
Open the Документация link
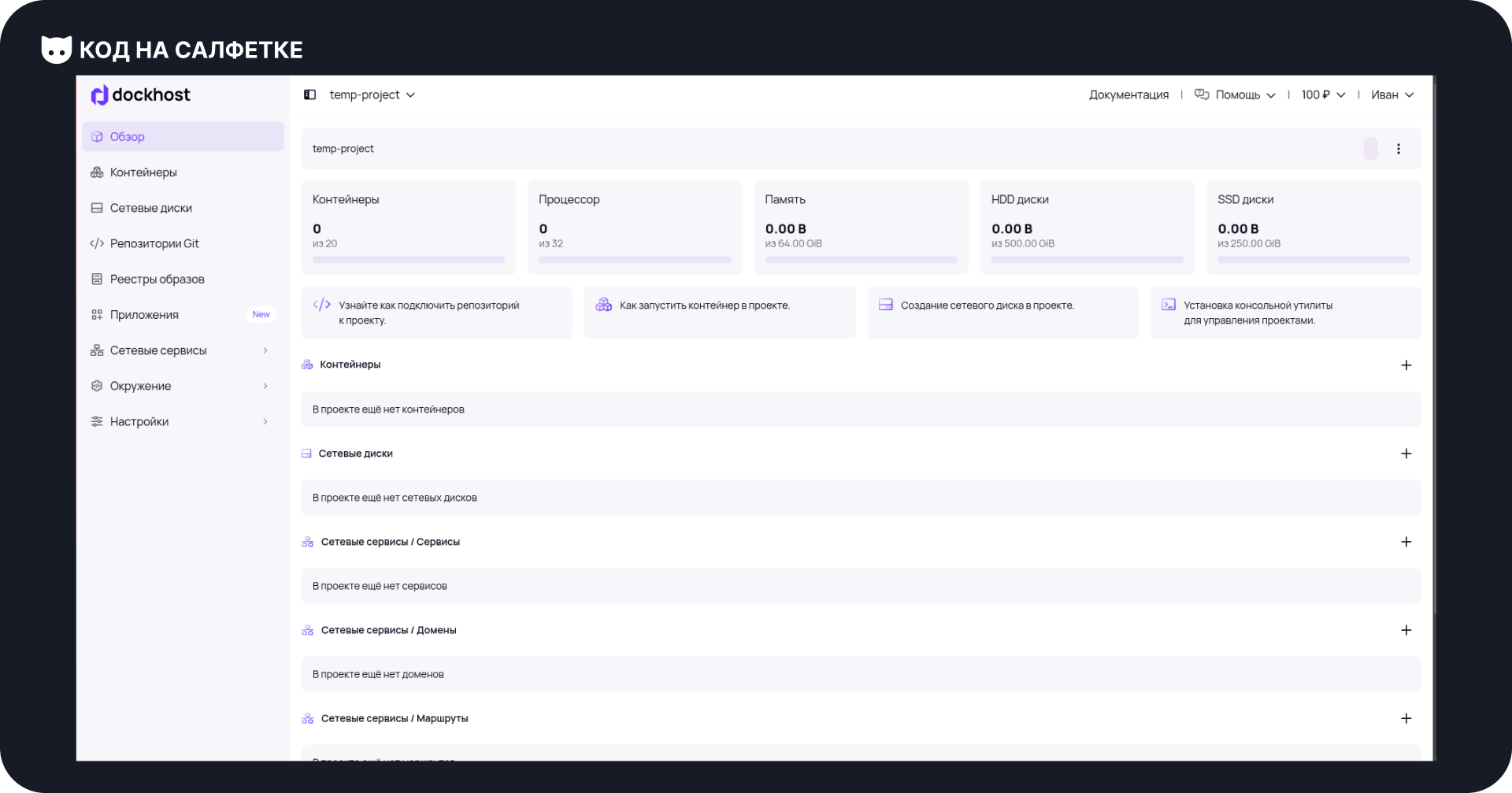1128,94
